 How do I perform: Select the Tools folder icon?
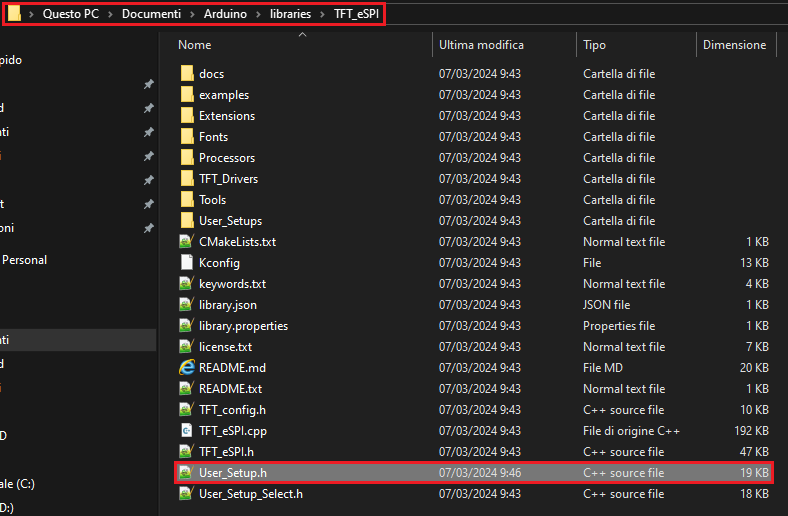coord(187,199)
